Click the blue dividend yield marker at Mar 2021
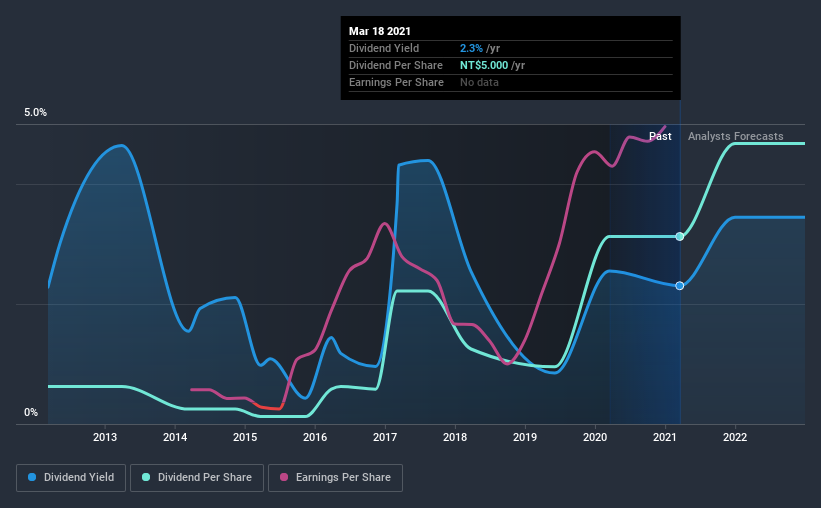Viewport: 821px width, 508px height. pos(680,285)
